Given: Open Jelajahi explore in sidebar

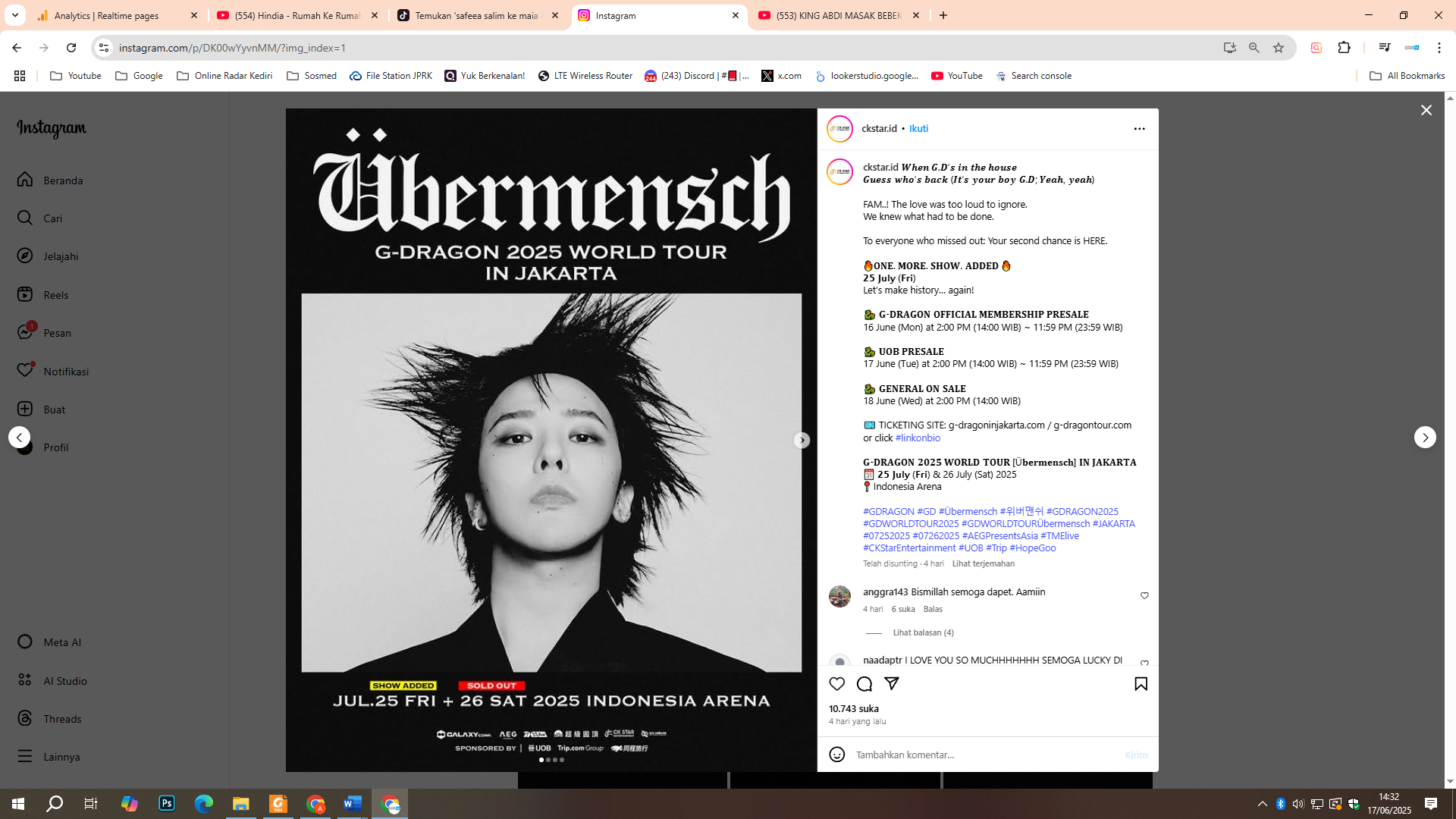Looking at the screenshot, I should (48, 256).
